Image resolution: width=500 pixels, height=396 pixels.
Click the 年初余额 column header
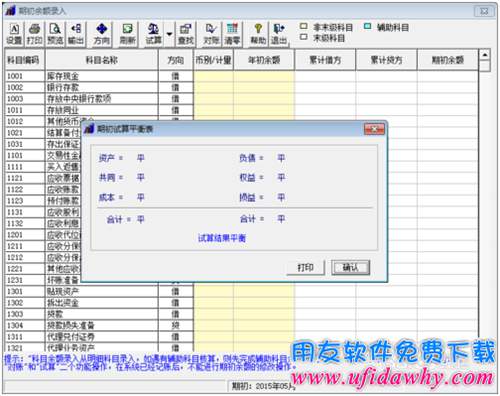264,60
